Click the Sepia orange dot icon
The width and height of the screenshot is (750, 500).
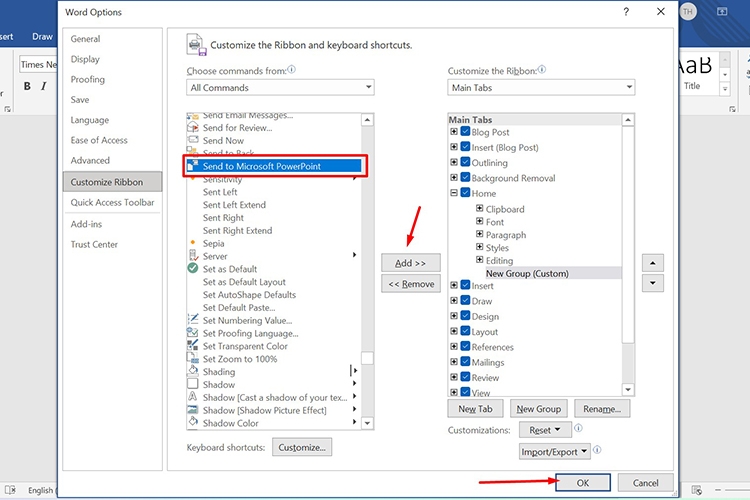point(193,243)
